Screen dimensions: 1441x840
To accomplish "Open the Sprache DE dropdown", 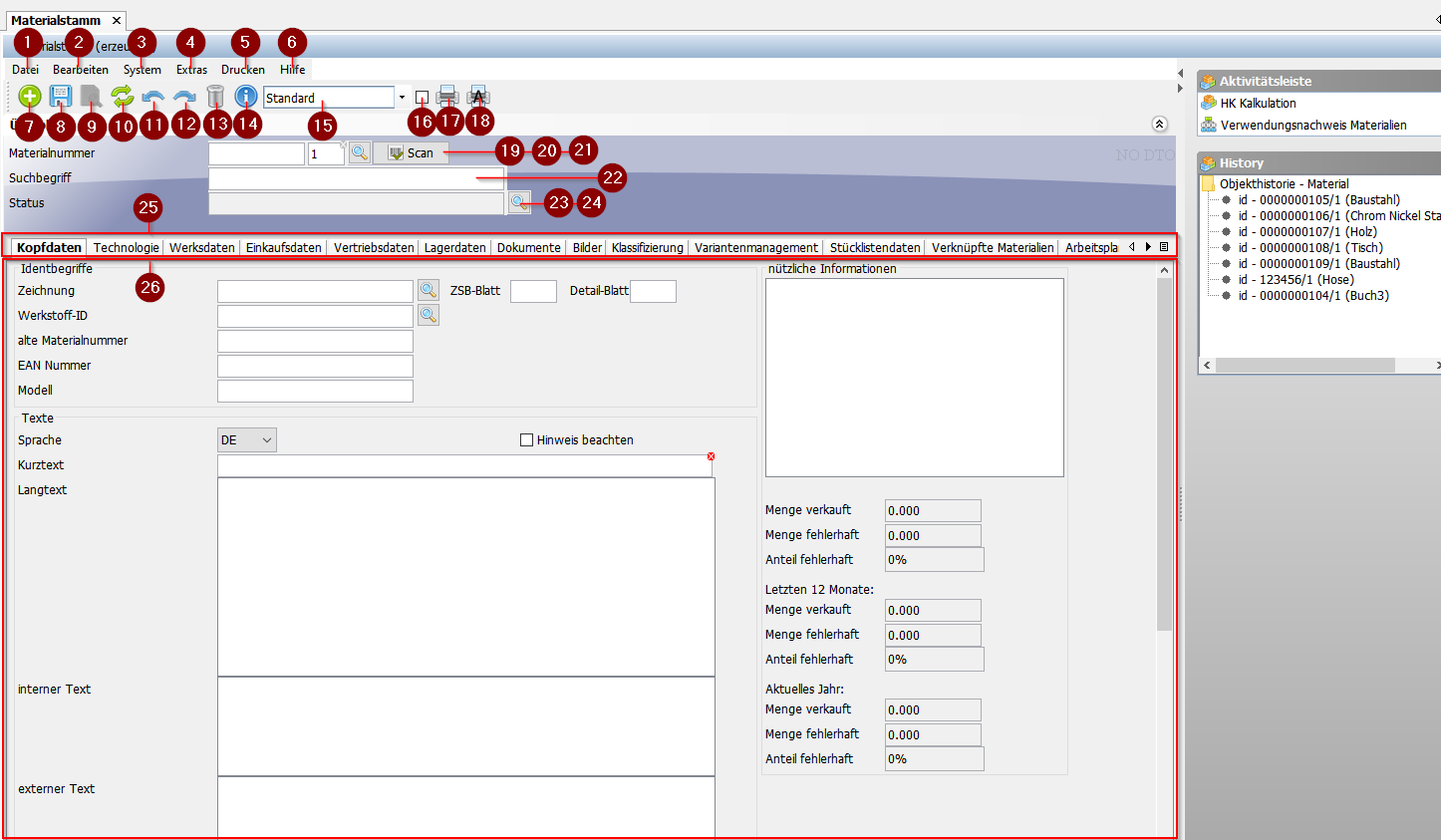I will [x=247, y=439].
